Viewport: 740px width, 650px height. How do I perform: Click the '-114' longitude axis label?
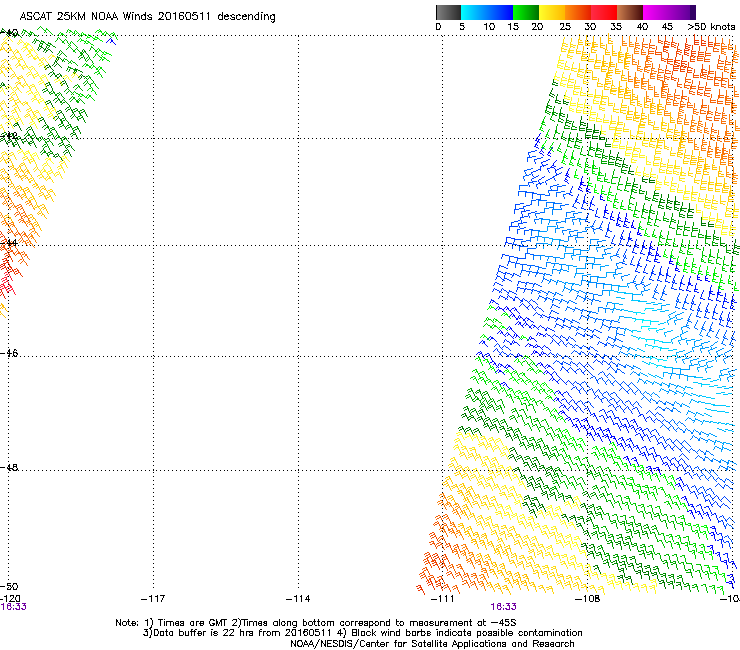click(298, 599)
